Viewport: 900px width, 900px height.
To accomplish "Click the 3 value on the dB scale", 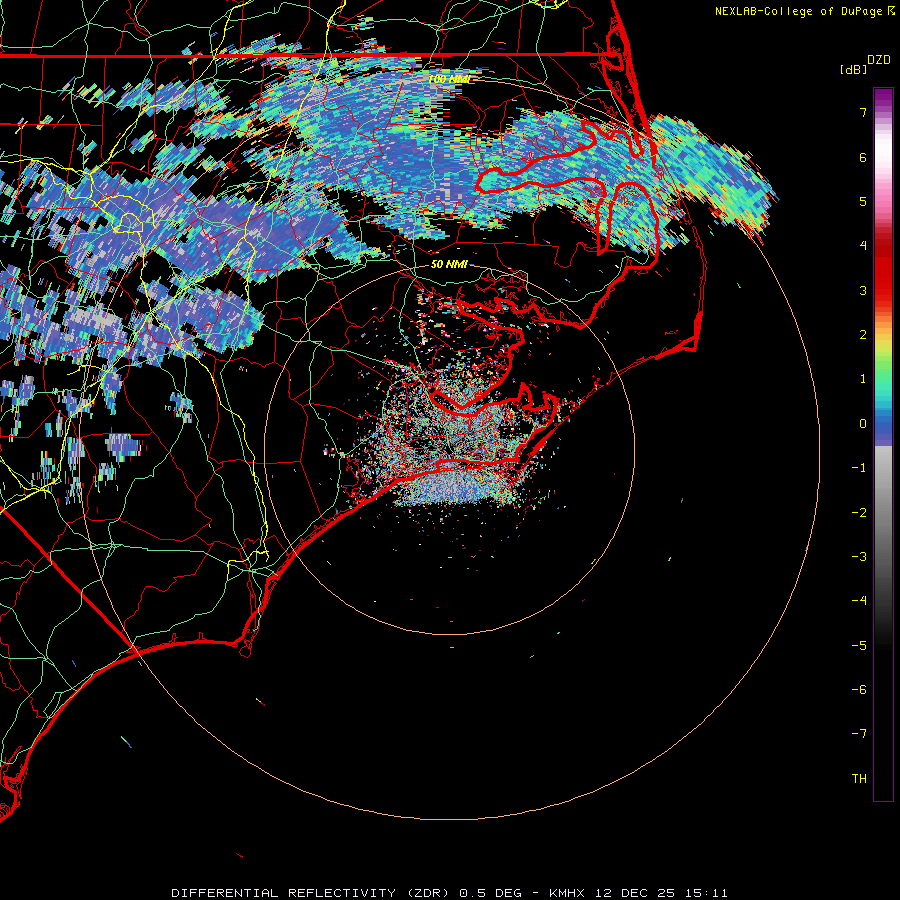I will click(863, 290).
